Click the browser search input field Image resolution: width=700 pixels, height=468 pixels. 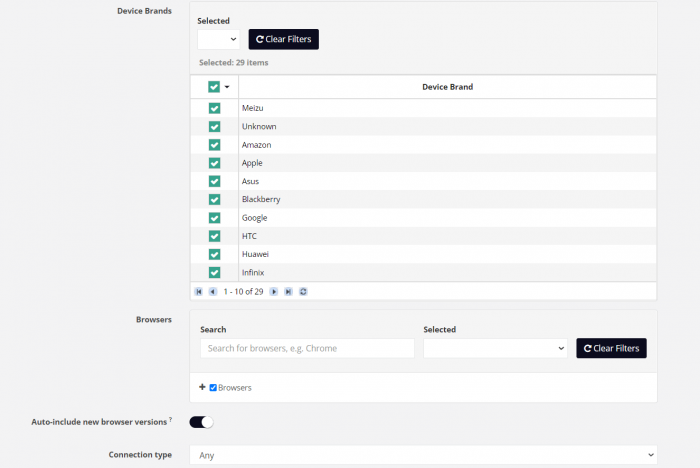coord(306,348)
